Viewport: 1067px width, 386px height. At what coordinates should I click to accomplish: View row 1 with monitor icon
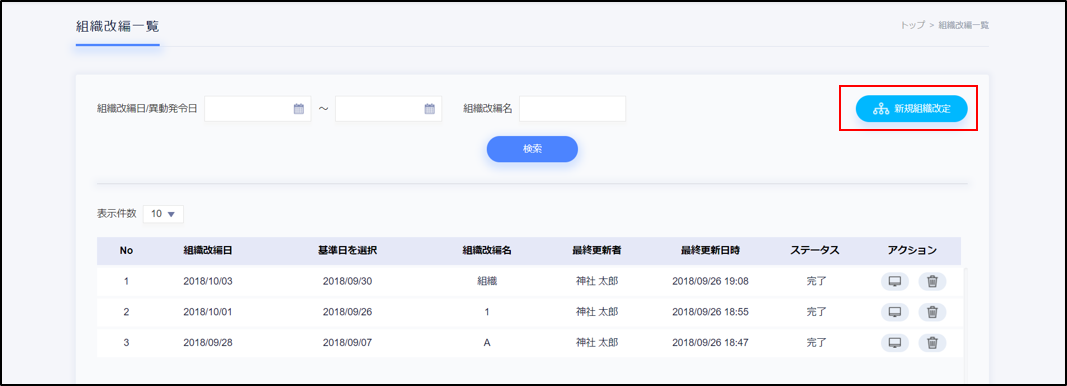point(895,281)
